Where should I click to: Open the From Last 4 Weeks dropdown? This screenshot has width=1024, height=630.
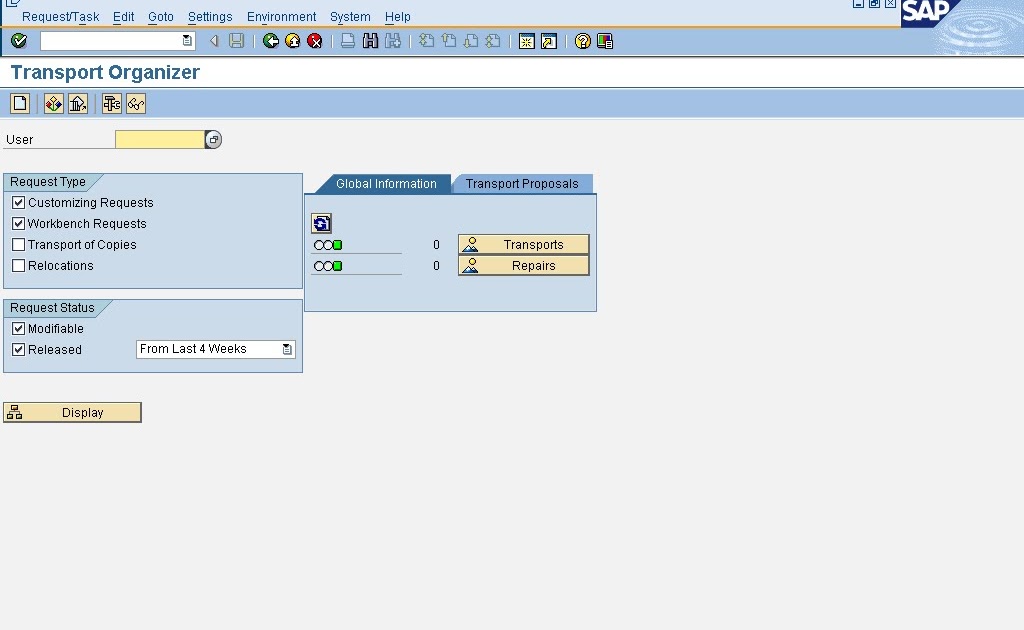coord(288,349)
